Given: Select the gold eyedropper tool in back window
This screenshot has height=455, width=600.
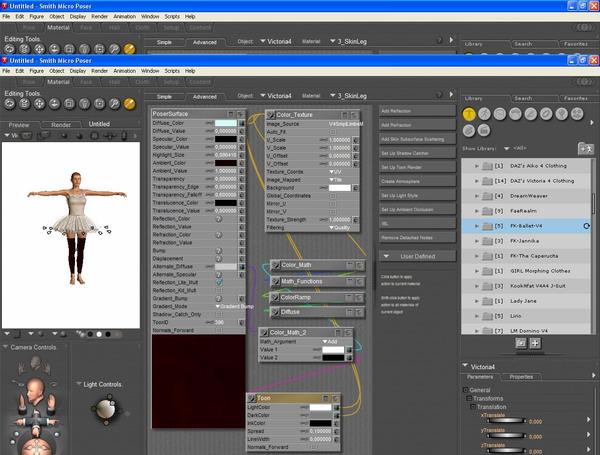Looking at the screenshot, I should 129,49.
